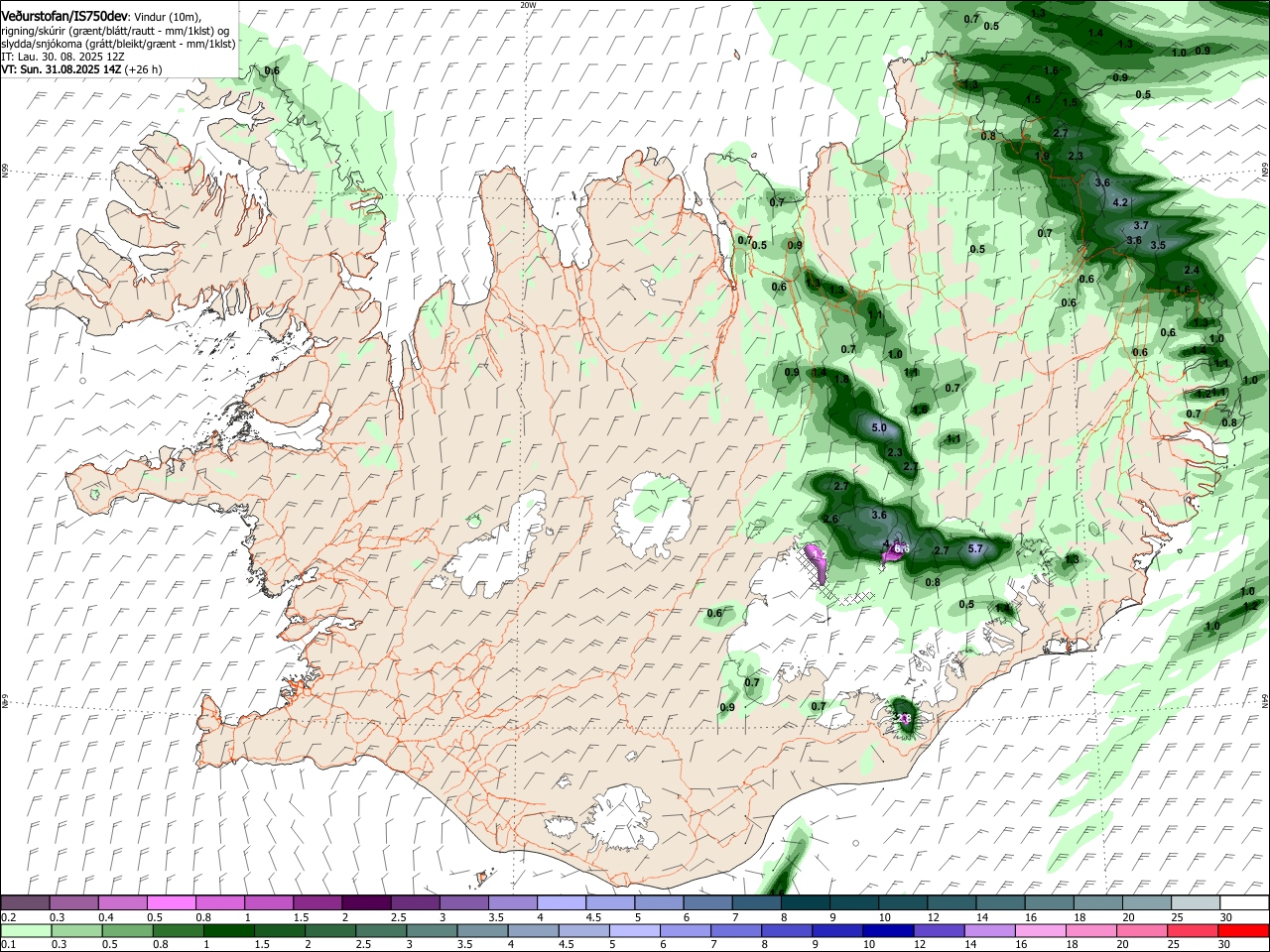Select the 4.2 precipitation value in the northeast

1121,202
